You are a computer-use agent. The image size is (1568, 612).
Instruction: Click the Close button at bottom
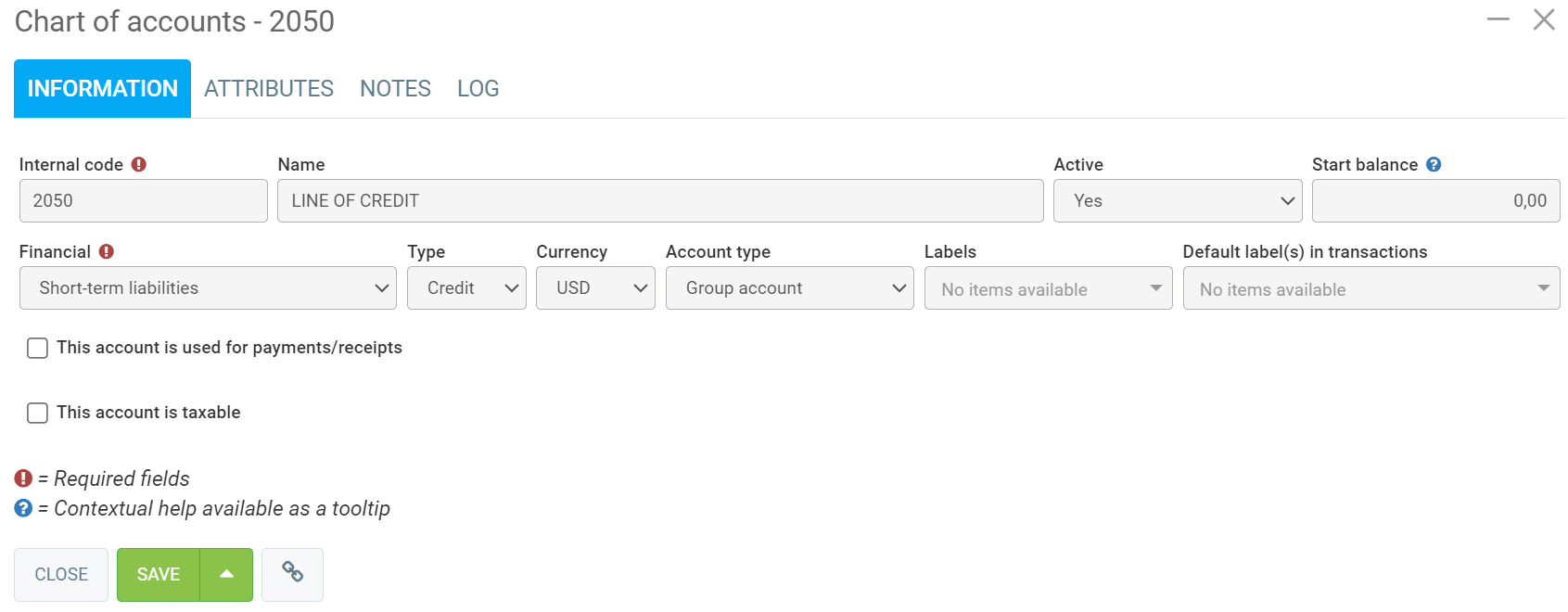pyautogui.click(x=61, y=574)
